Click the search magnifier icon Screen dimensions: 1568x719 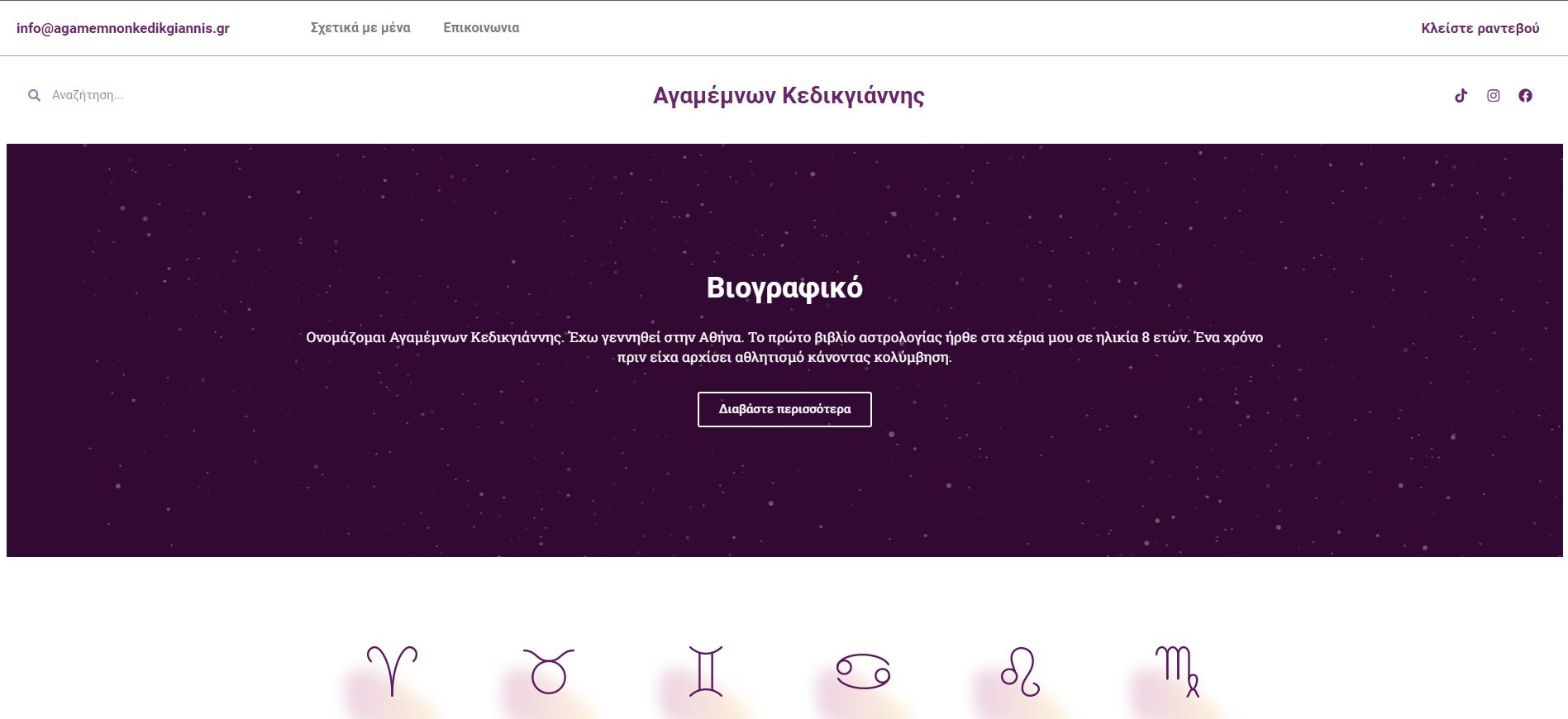click(34, 96)
